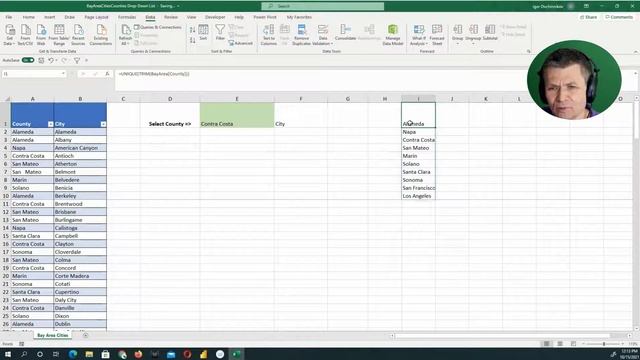640x360 pixels.
Task: Open Windows Start menu
Action: 8,354
